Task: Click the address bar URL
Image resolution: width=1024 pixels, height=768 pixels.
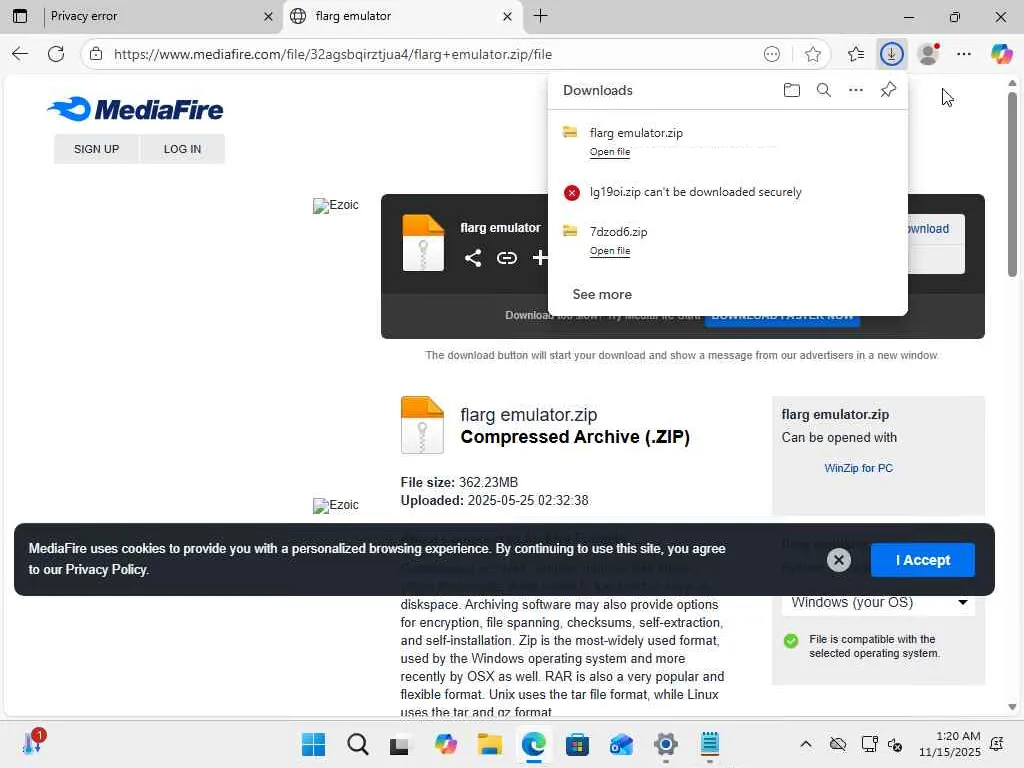Action: pyautogui.click(x=332, y=54)
